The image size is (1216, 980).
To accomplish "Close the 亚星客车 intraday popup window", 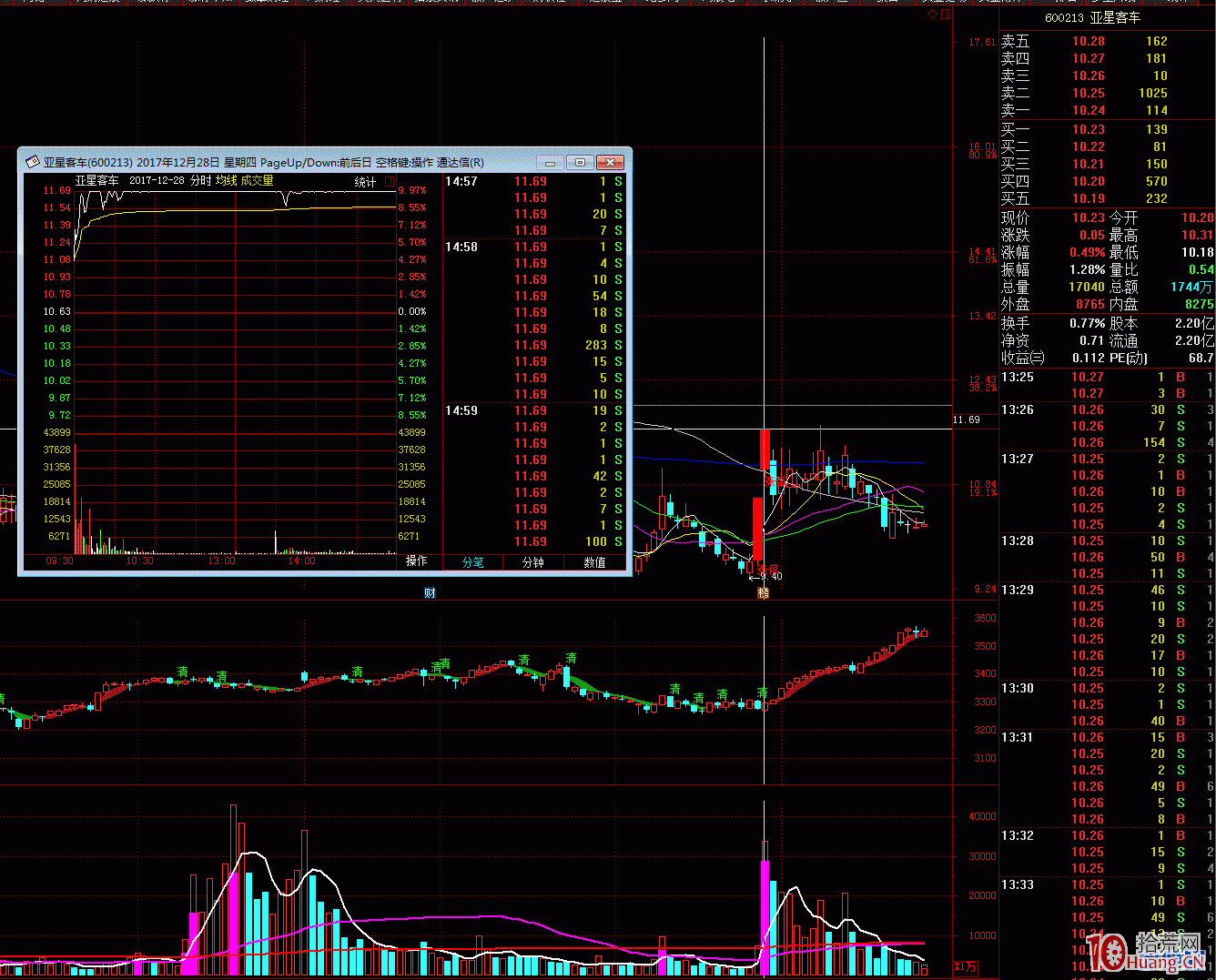I will coord(610,163).
